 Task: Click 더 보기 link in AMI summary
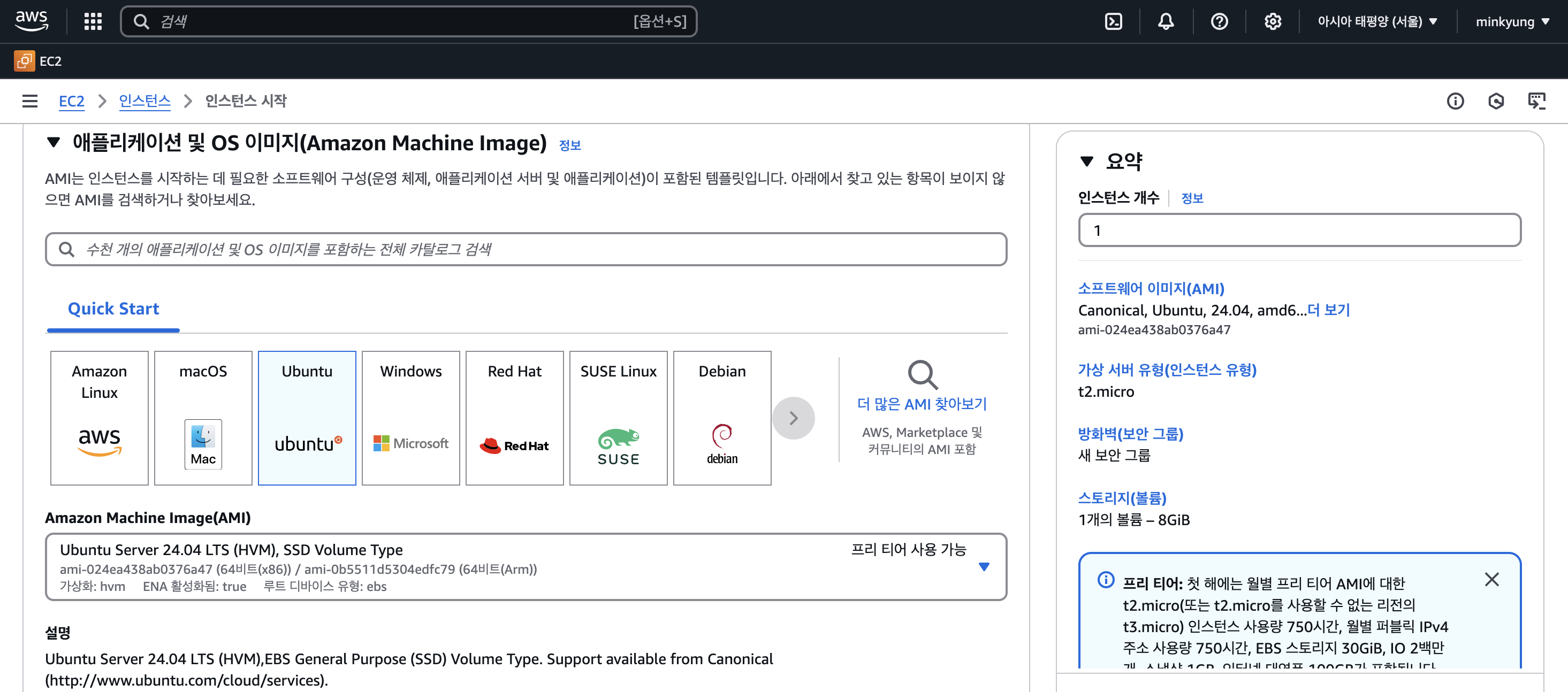click(1328, 310)
